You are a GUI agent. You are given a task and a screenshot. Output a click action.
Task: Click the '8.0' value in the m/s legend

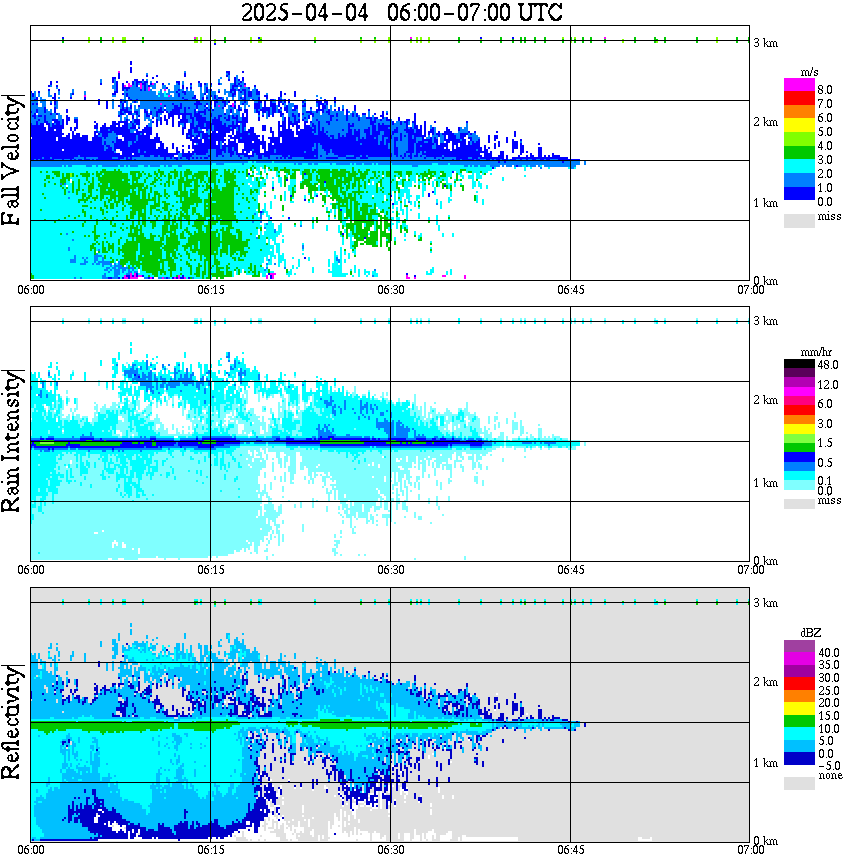[825, 90]
